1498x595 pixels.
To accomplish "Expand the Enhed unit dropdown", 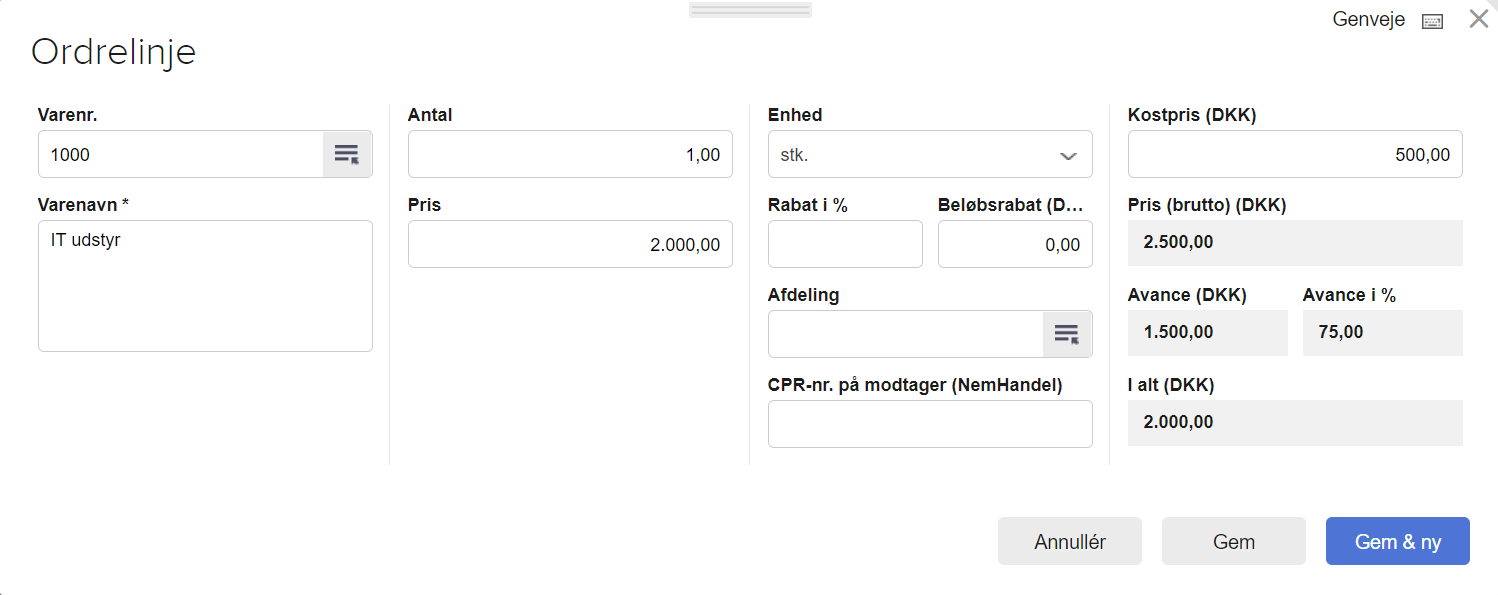I will coord(1068,155).
